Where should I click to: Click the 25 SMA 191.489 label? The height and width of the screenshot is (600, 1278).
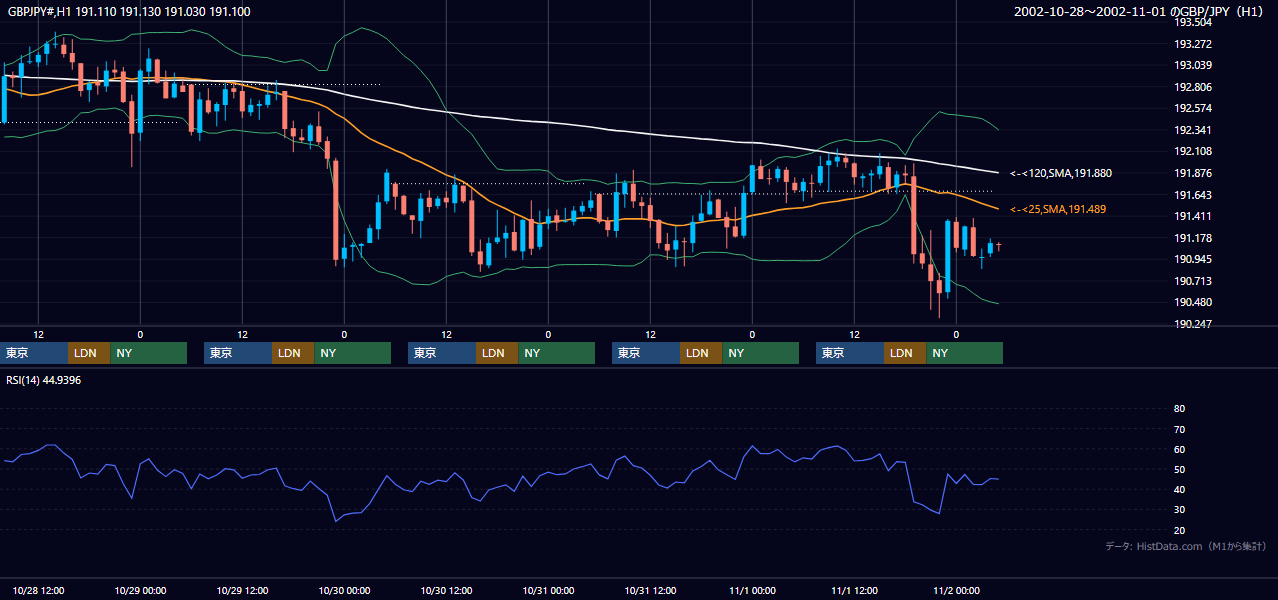pyautogui.click(x=1058, y=209)
